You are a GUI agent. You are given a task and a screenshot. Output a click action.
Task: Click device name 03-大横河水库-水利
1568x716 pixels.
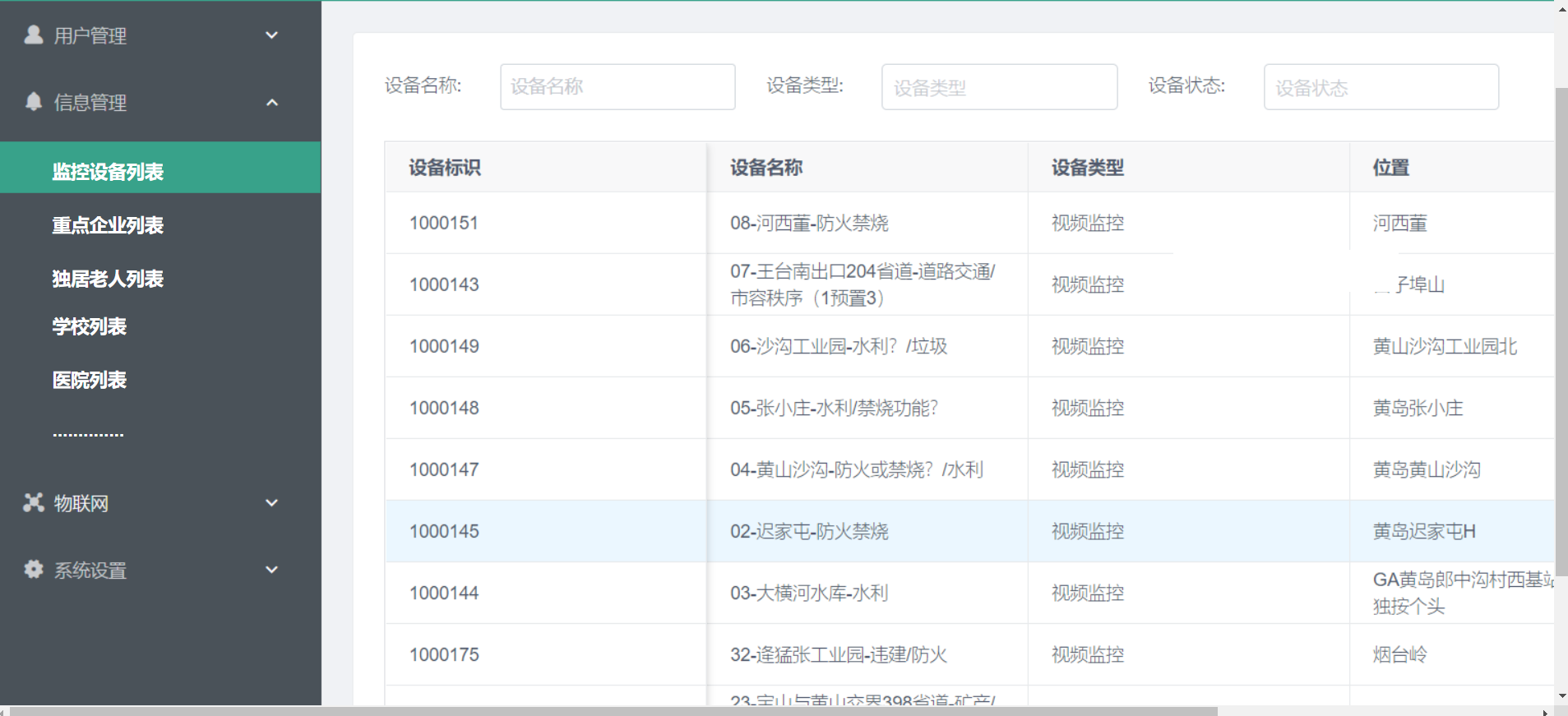809,593
